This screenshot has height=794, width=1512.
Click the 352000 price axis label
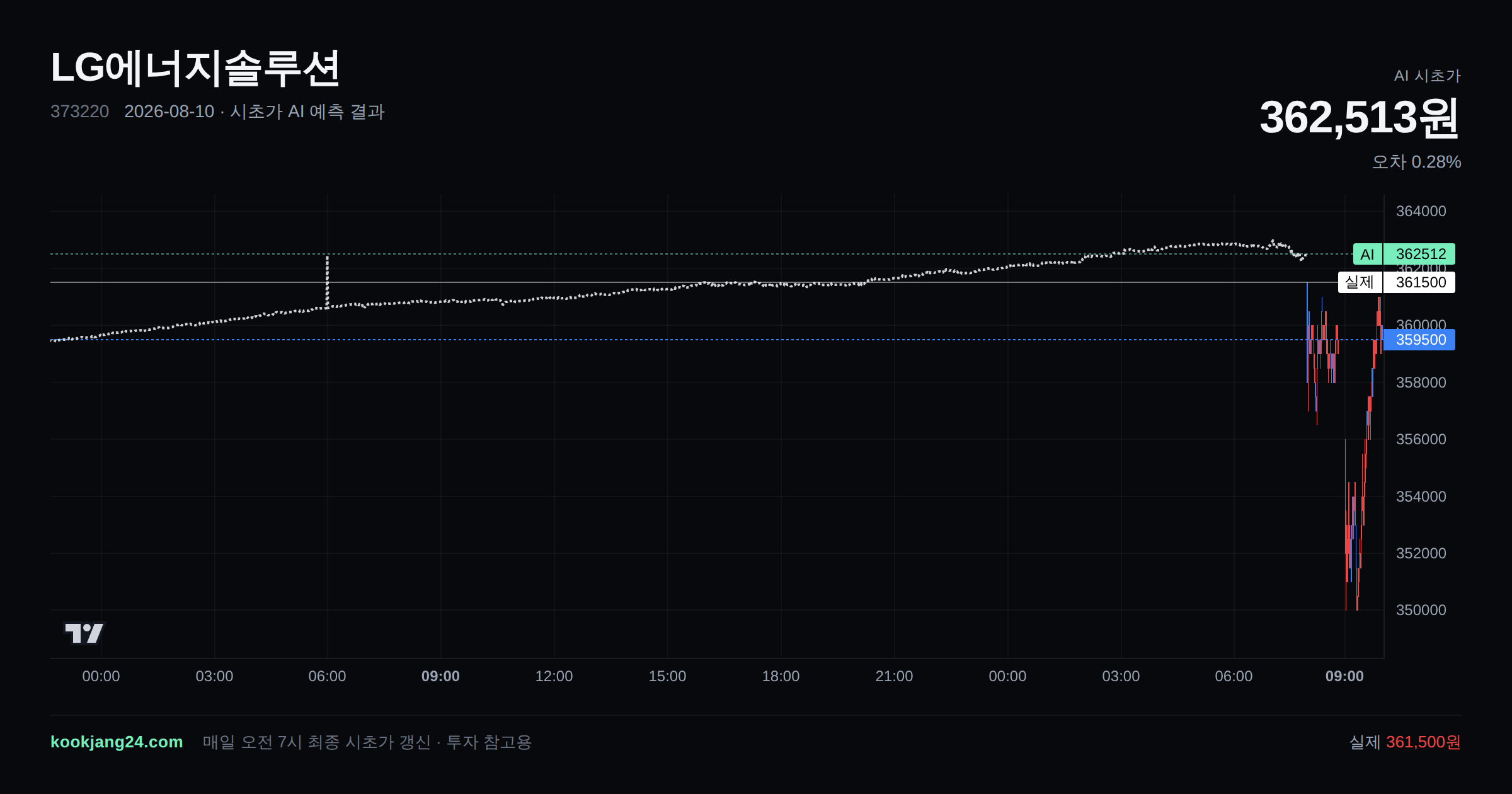click(1421, 553)
